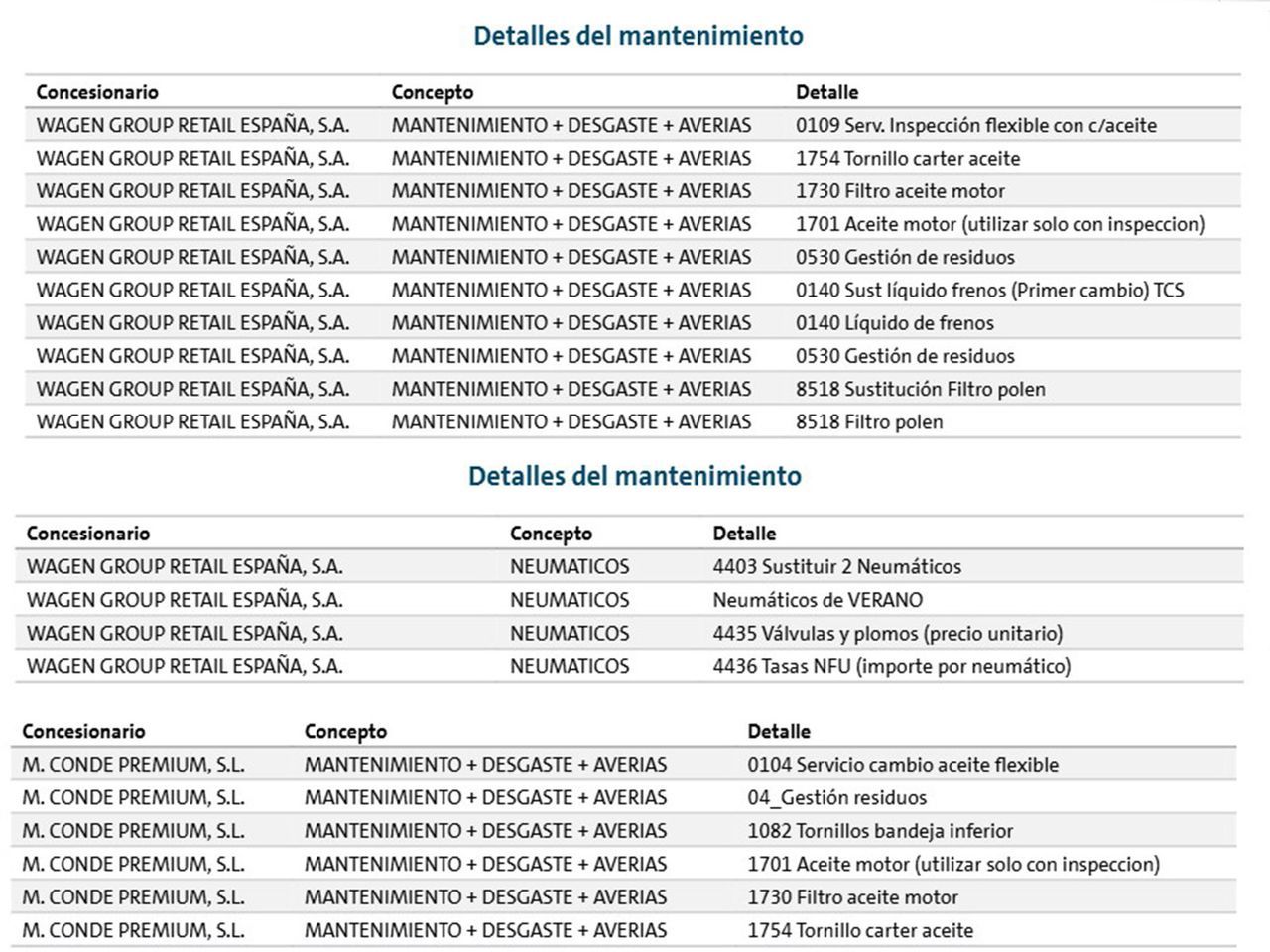This screenshot has height=952, width=1270.
Task: Click 'MANTENIMIENTO + DESGASTE + AVERIAS' in '0109 Serv. Inspección' row
Action: tap(571, 125)
